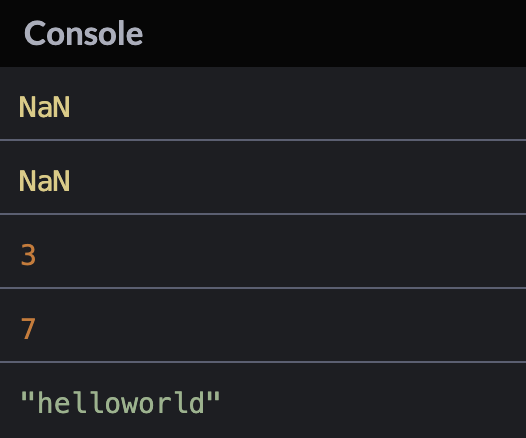
Task: Click divider line below the second NaN row
Action: point(263,214)
